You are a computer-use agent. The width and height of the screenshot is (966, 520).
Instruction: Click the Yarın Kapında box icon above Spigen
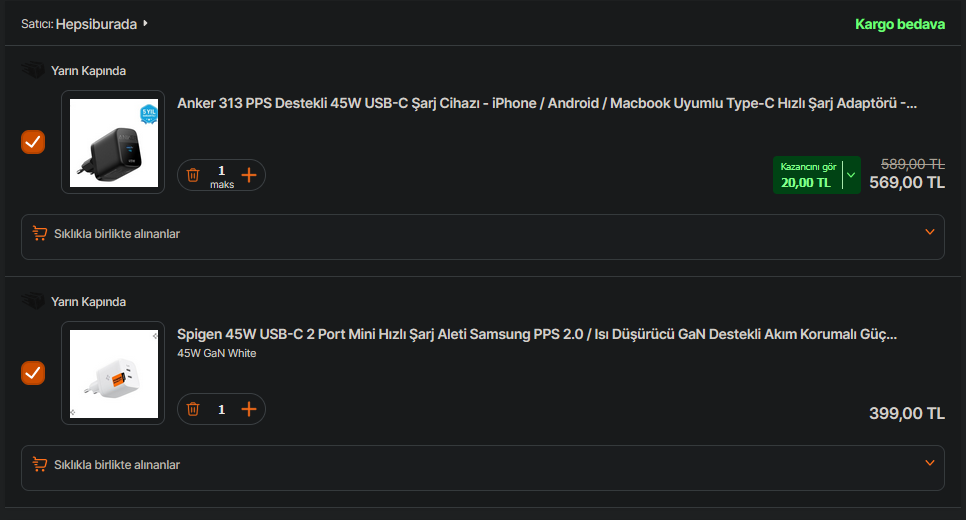pos(34,302)
